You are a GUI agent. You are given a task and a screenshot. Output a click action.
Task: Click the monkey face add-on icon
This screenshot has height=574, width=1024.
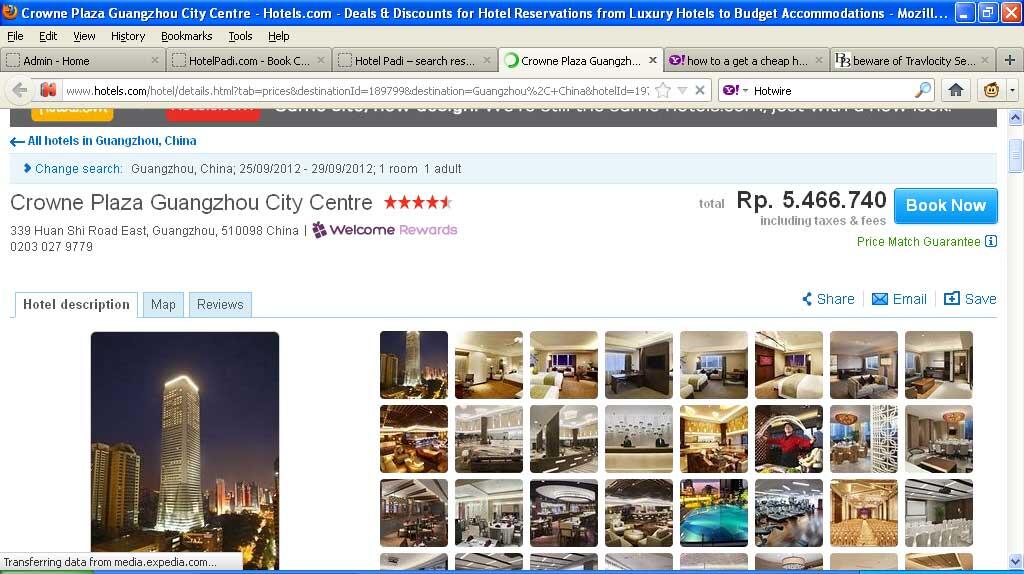pyautogui.click(x=991, y=90)
